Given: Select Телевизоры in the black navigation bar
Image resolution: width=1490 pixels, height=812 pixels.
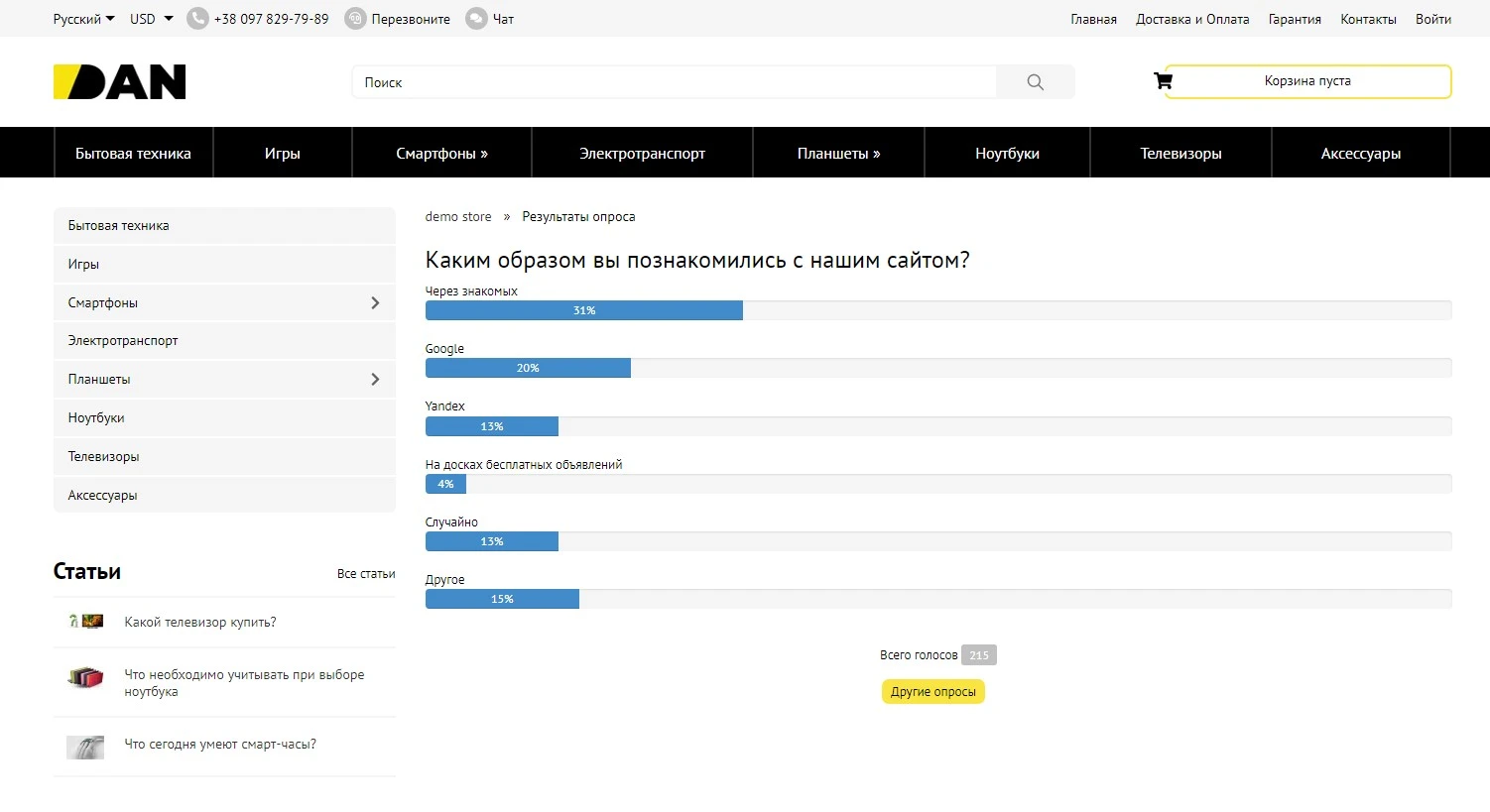Looking at the screenshot, I should coord(1180,154).
